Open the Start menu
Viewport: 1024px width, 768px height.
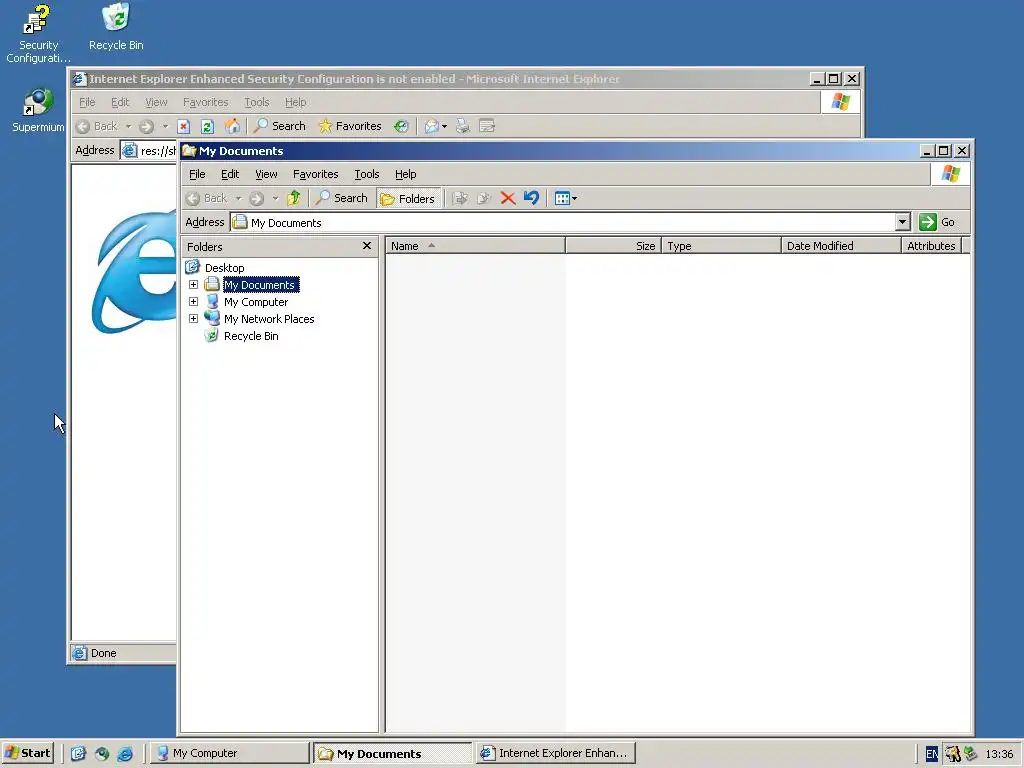(x=28, y=753)
